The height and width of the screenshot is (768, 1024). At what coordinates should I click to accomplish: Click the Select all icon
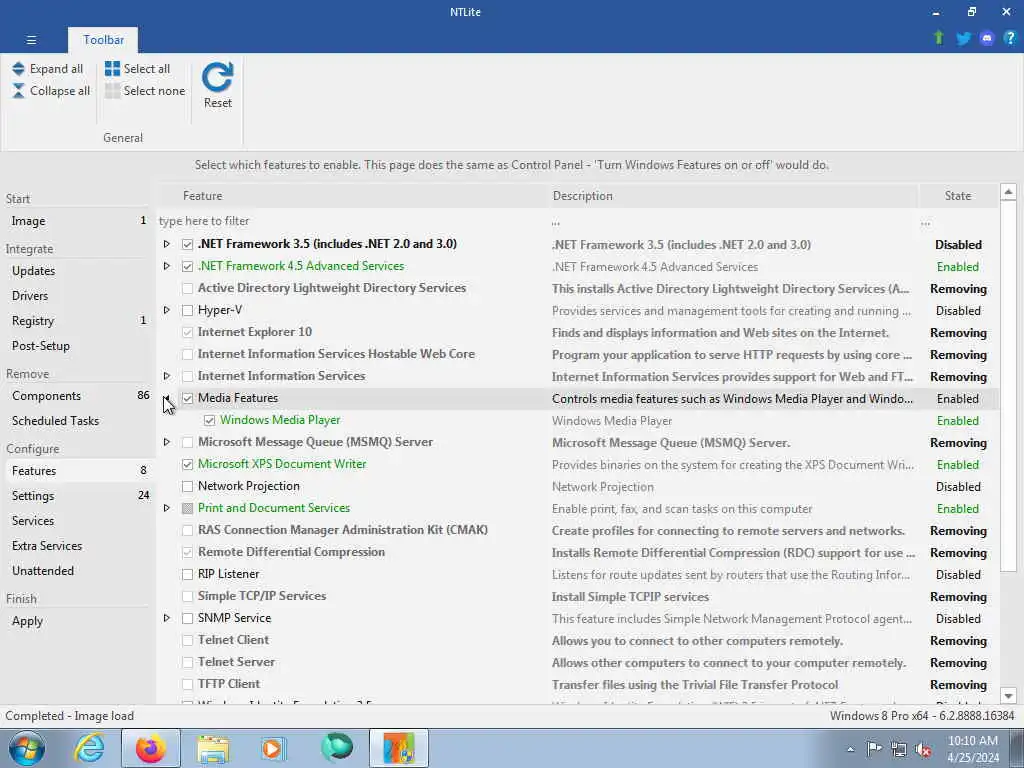pos(112,69)
